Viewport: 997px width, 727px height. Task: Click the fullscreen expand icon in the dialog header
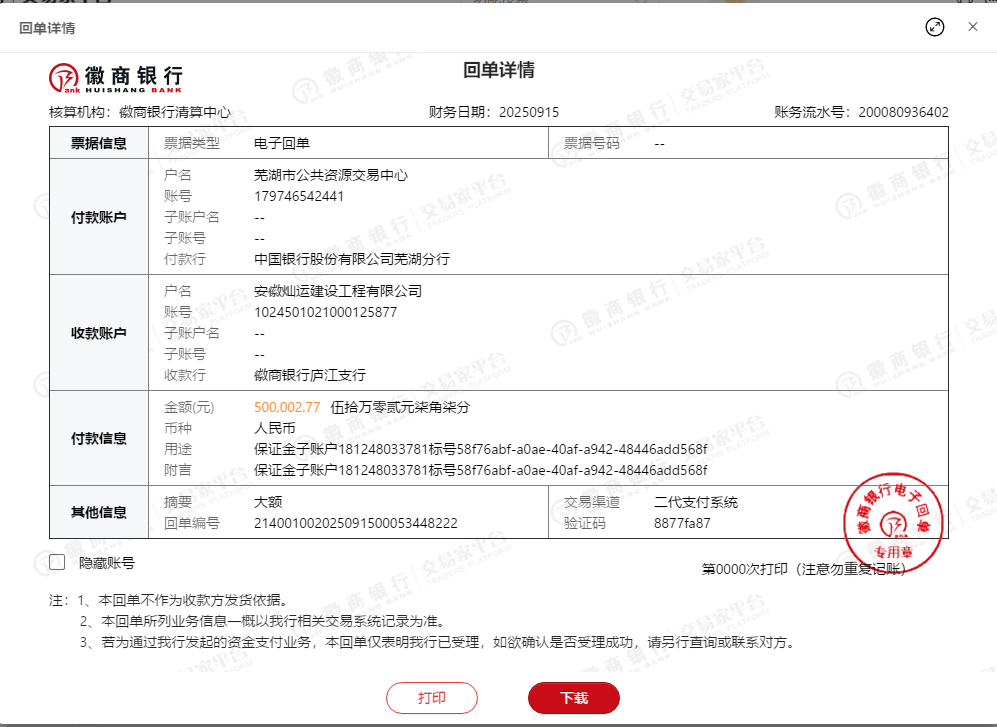tap(934, 27)
